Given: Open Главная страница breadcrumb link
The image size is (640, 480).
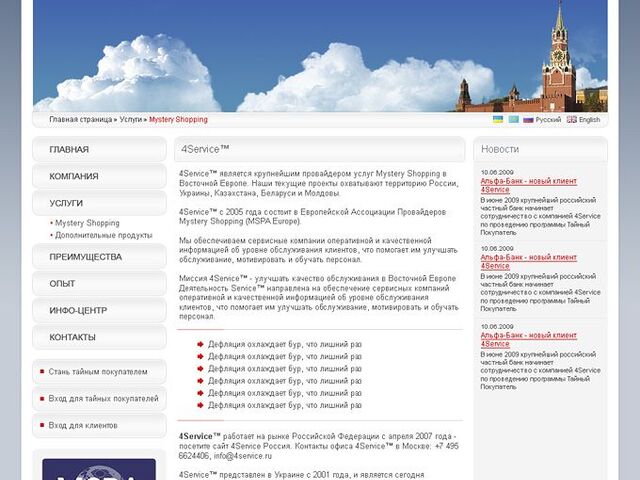Looking at the screenshot, I should [x=80, y=120].
